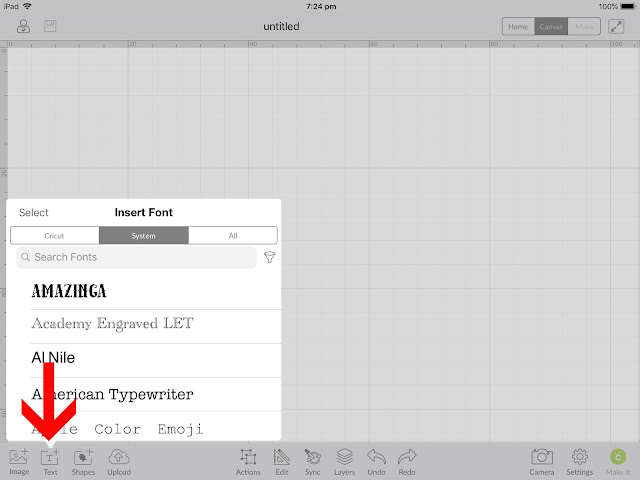Tap the Redo arrow
The width and height of the screenshot is (640, 480).
point(407,462)
